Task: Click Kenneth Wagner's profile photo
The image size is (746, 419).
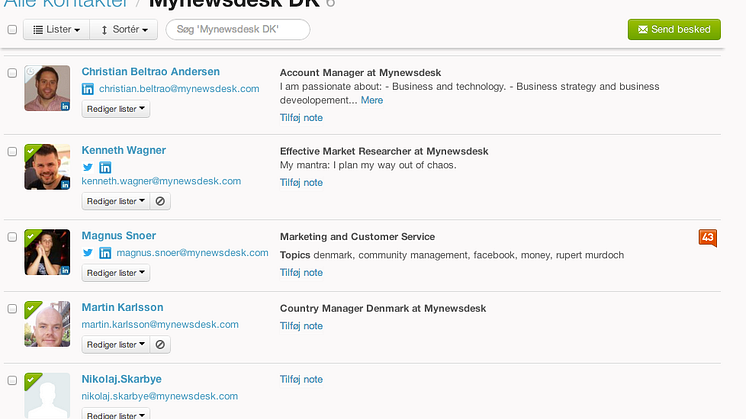Action: pyautogui.click(x=47, y=167)
